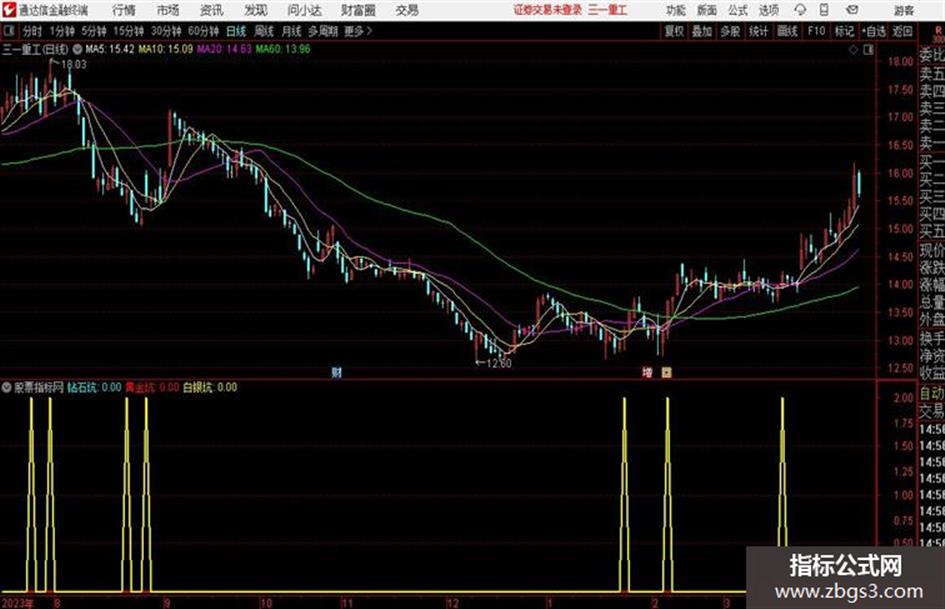
Task: Open the F10 company info button
Action: click(x=816, y=31)
